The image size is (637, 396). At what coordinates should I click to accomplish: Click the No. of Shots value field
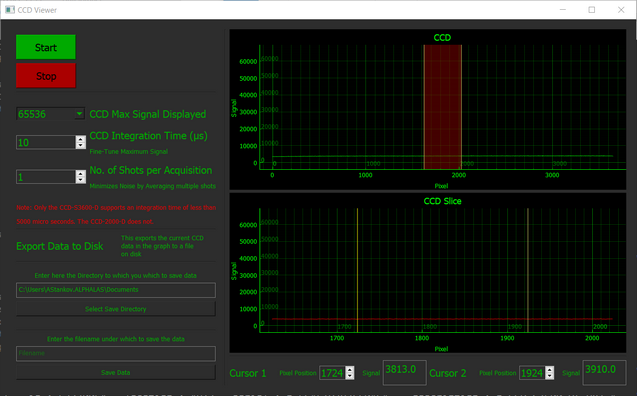tap(46, 177)
